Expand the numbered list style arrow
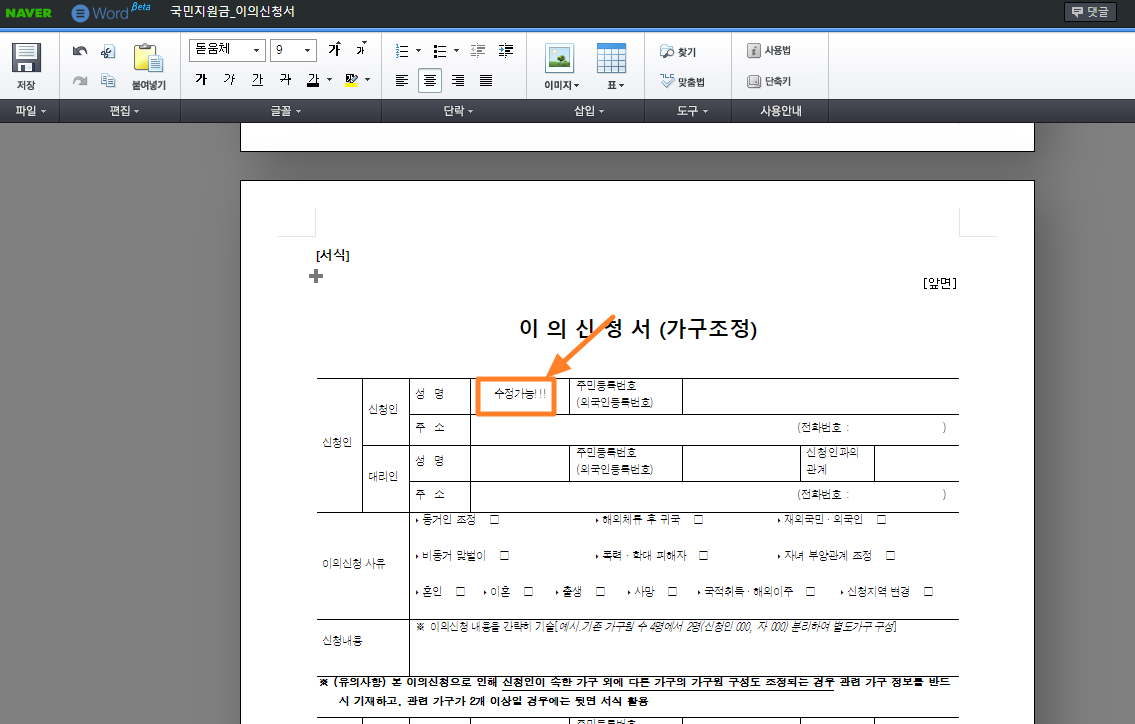This screenshot has height=724, width=1135. 418,51
